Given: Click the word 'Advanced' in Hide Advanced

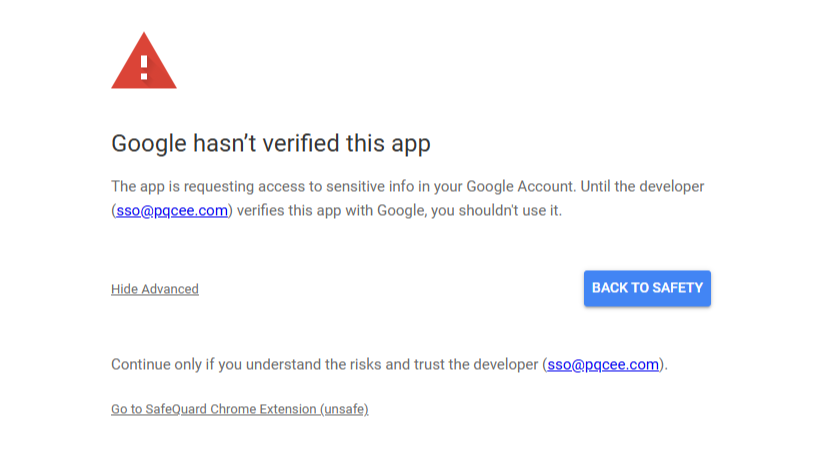Looking at the screenshot, I should click(x=170, y=289).
